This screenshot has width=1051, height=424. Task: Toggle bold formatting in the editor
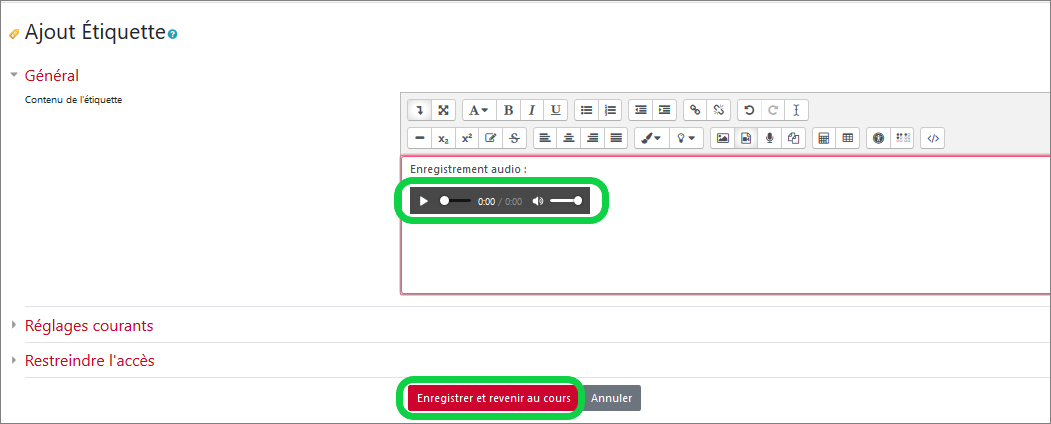pos(508,110)
